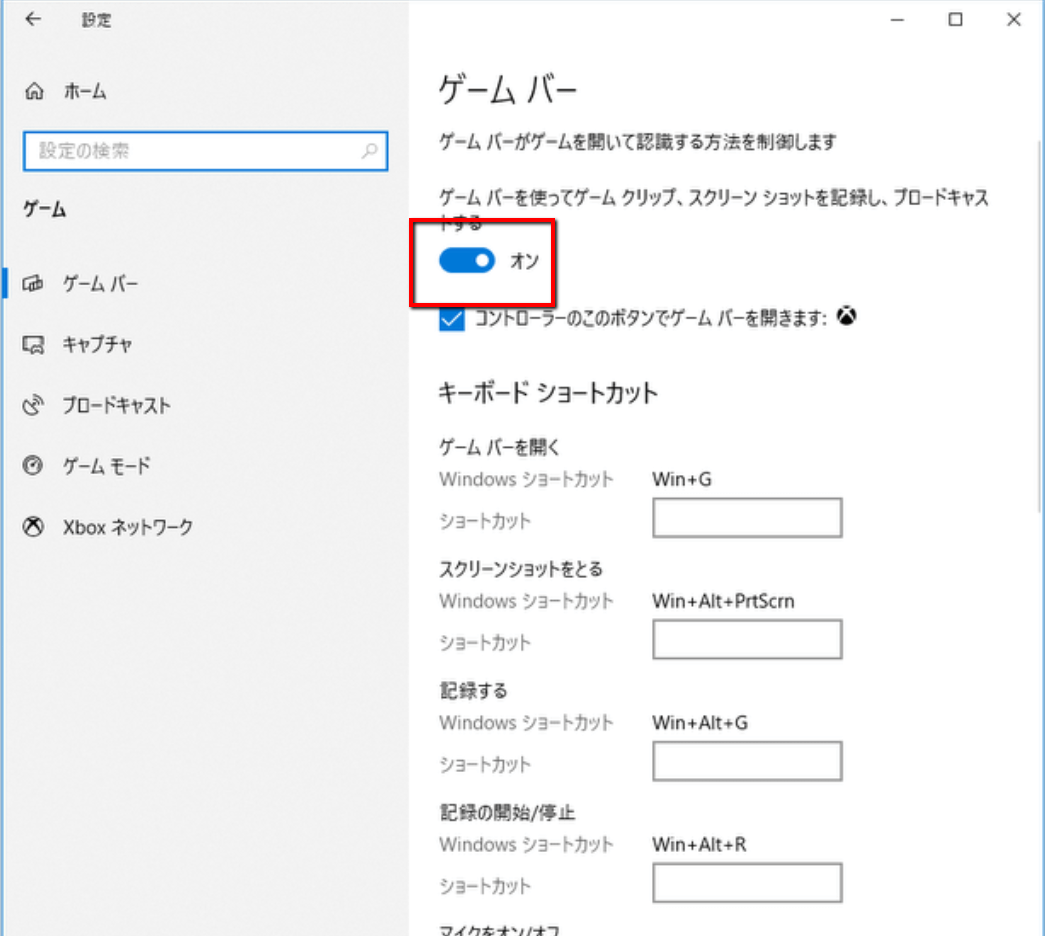
Task: Click the スクリーンショットをとる shortcut input field
Action: tap(746, 640)
